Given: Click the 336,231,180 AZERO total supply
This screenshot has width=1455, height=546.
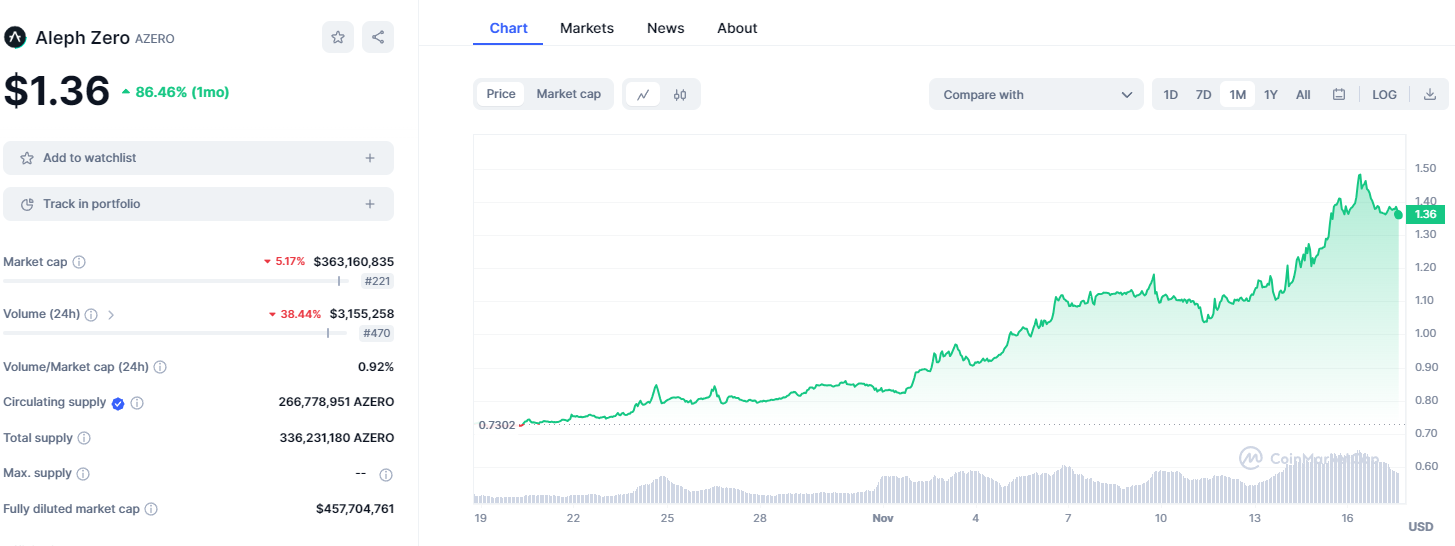Looking at the screenshot, I should (337, 438).
